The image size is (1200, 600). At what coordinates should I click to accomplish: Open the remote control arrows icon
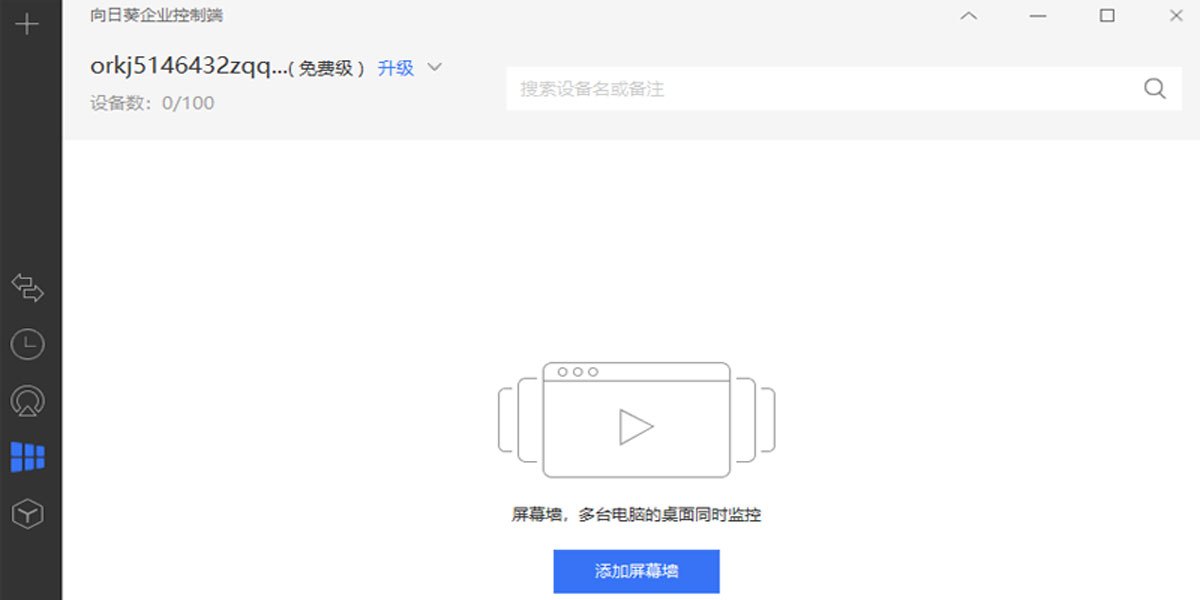coord(27,288)
